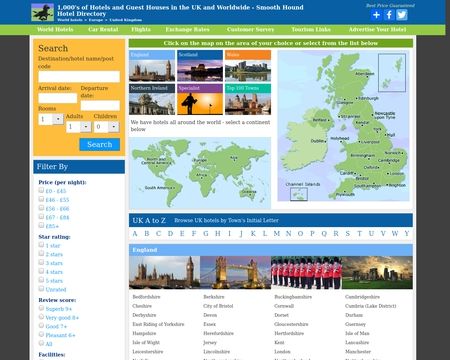Browse towns starting with letter S
The image size is (450, 360).
tap(348, 234)
